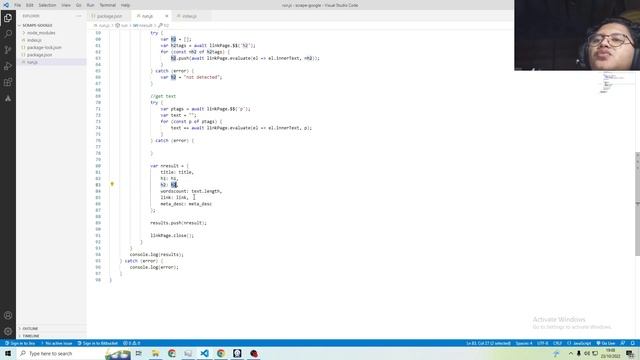Click Sign in to Bitbucket in the status bar
The width and height of the screenshot is (640, 360).
(98, 343)
